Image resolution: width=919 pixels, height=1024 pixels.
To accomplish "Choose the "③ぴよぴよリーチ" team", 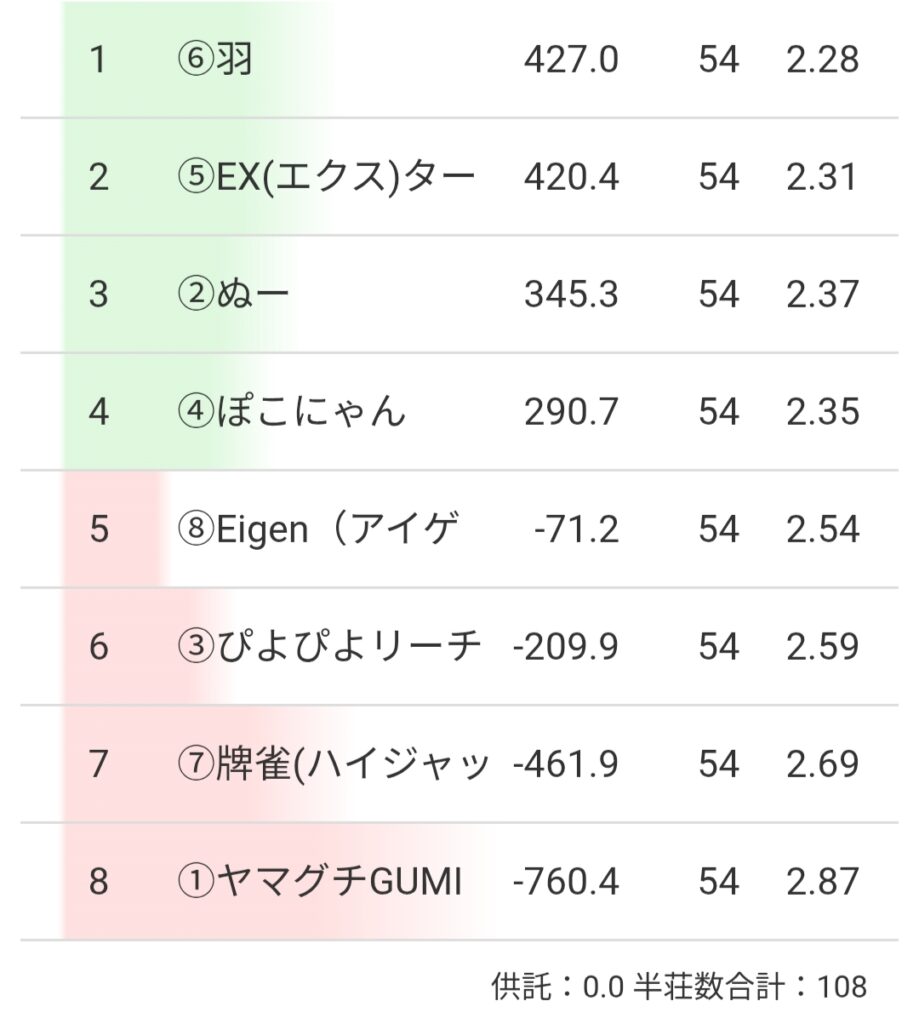I will pyautogui.click(x=329, y=647).
